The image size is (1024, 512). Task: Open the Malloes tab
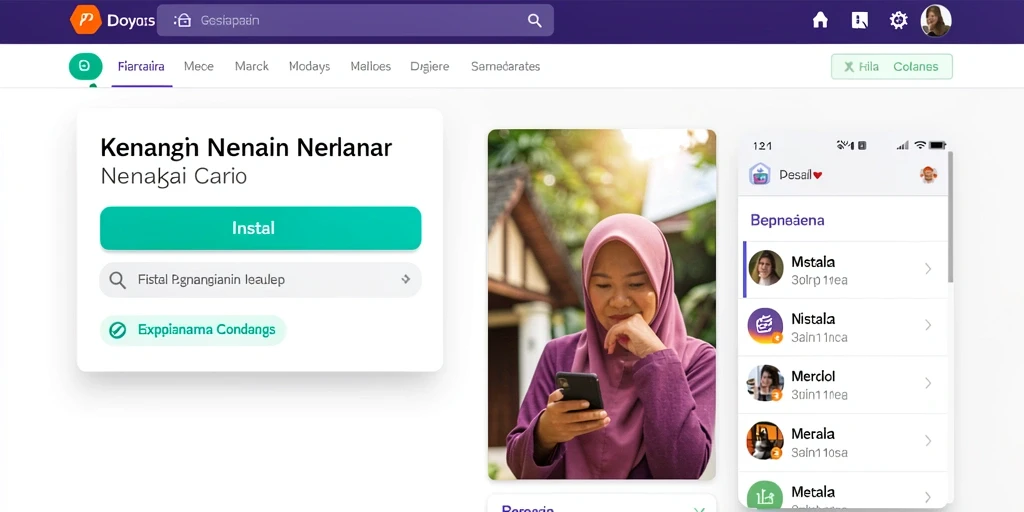point(370,67)
